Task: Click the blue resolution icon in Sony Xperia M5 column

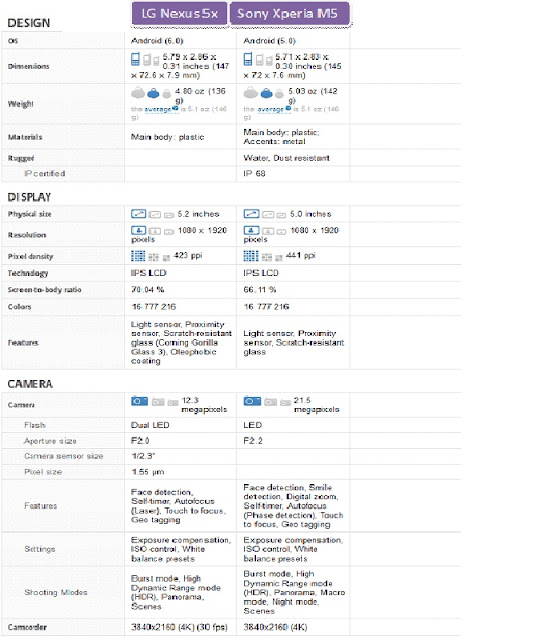Action: tap(251, 231)
